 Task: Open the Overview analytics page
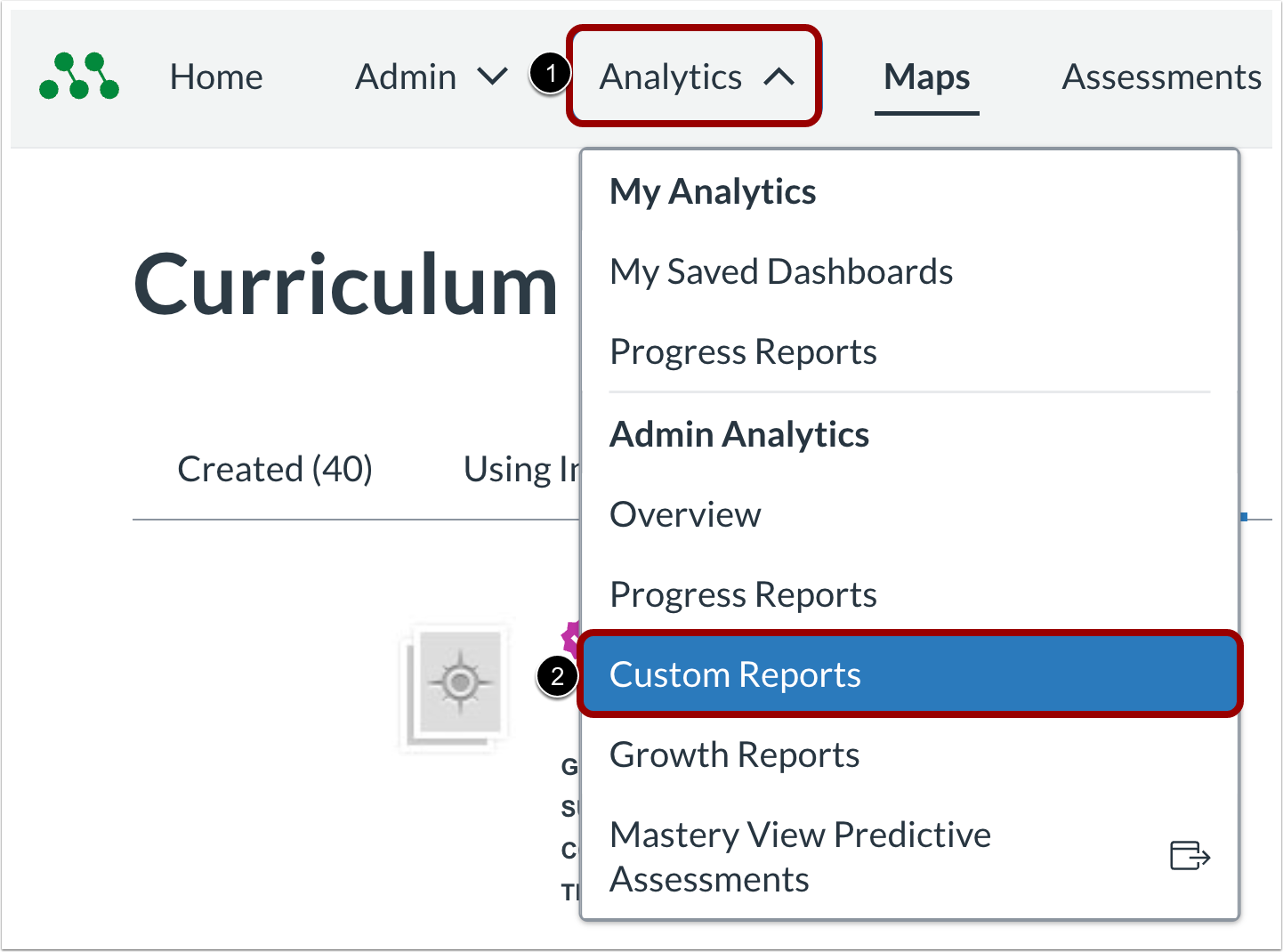(x=685, y=514)
